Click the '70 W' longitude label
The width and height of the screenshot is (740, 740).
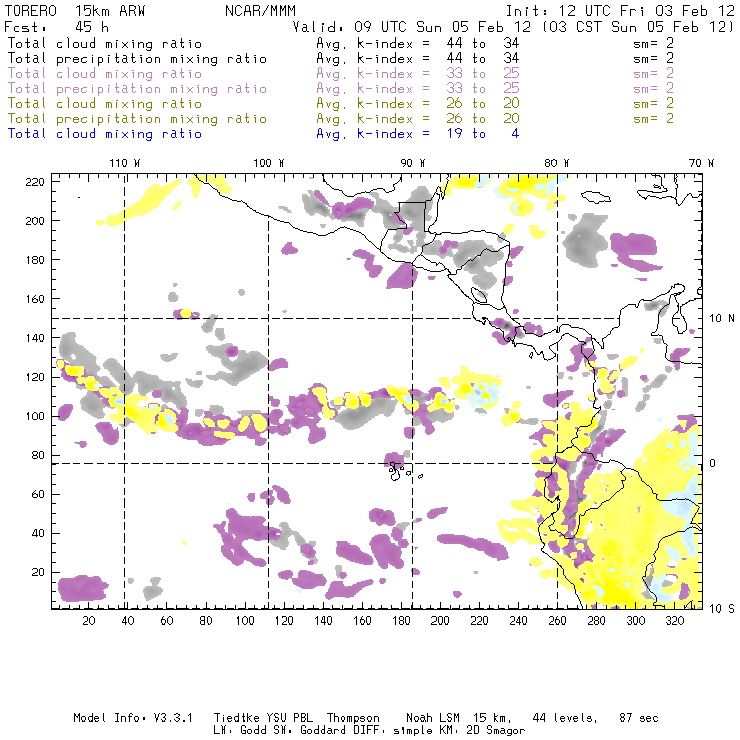pyautogui.click(x=701, y=163)
